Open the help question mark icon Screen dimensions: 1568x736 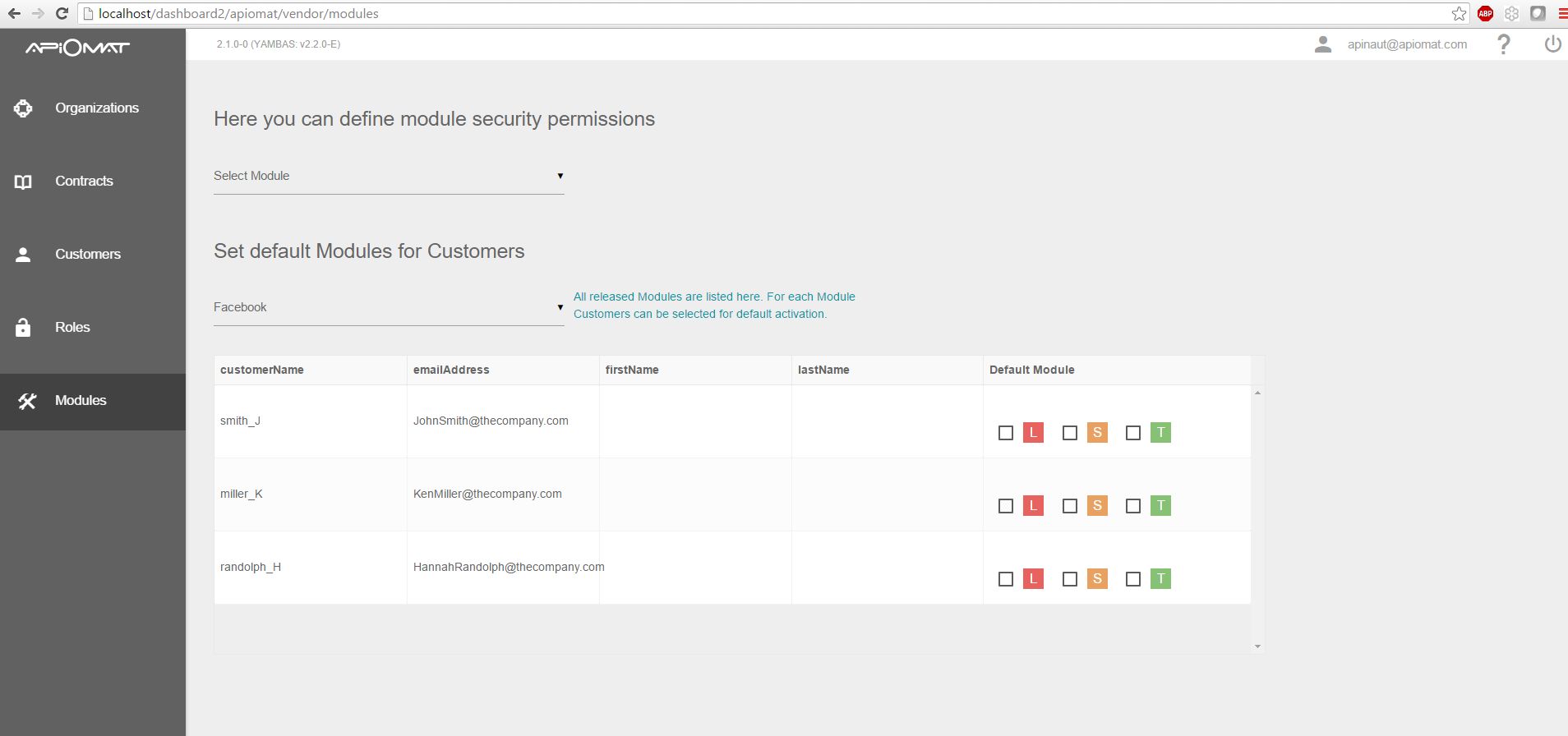coord(1503,44)
